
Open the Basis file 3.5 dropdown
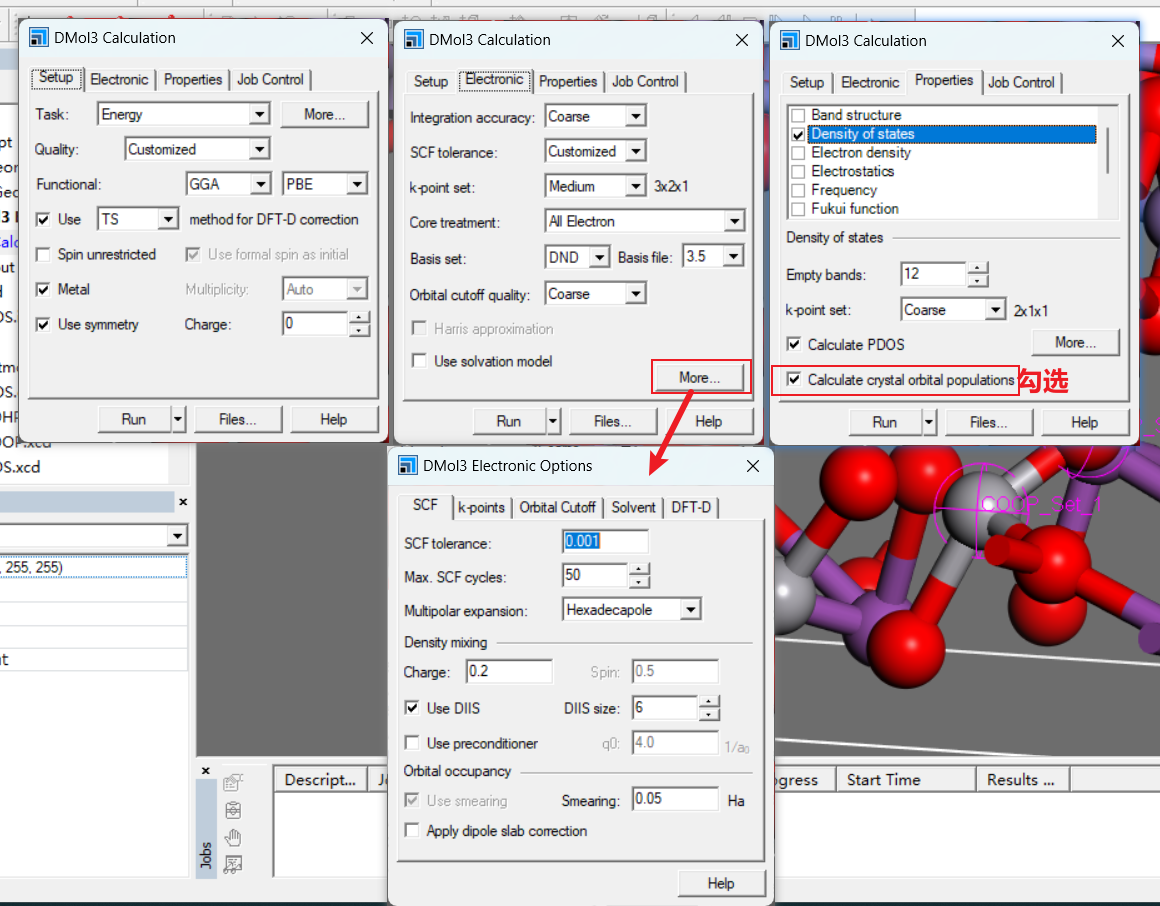pos(733,257)
